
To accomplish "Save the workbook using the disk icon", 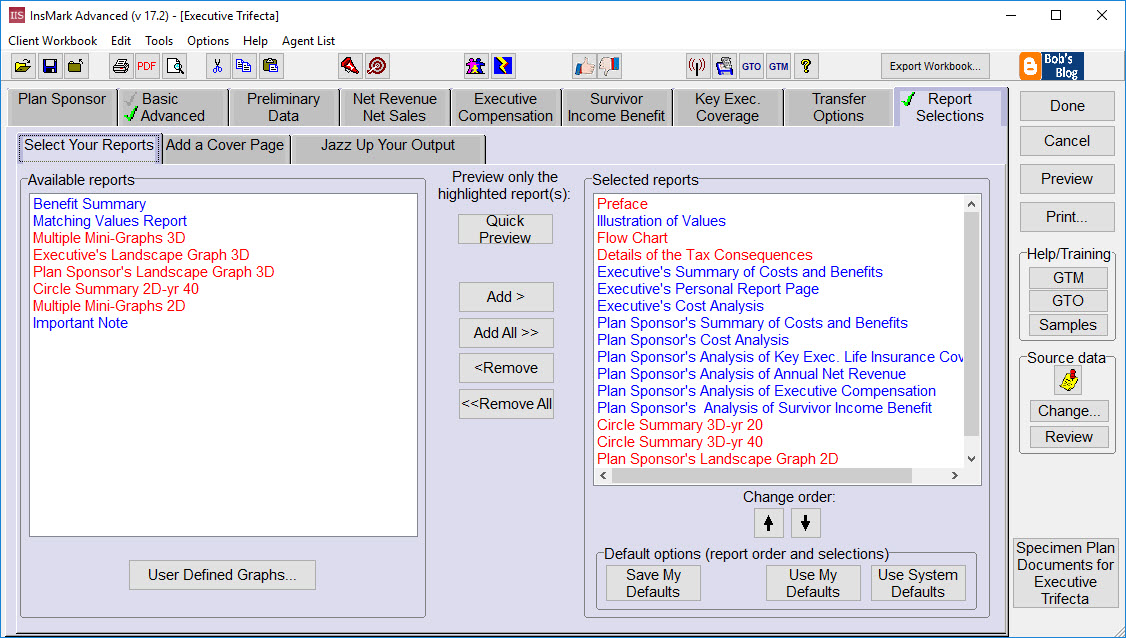I will [49, 65].
